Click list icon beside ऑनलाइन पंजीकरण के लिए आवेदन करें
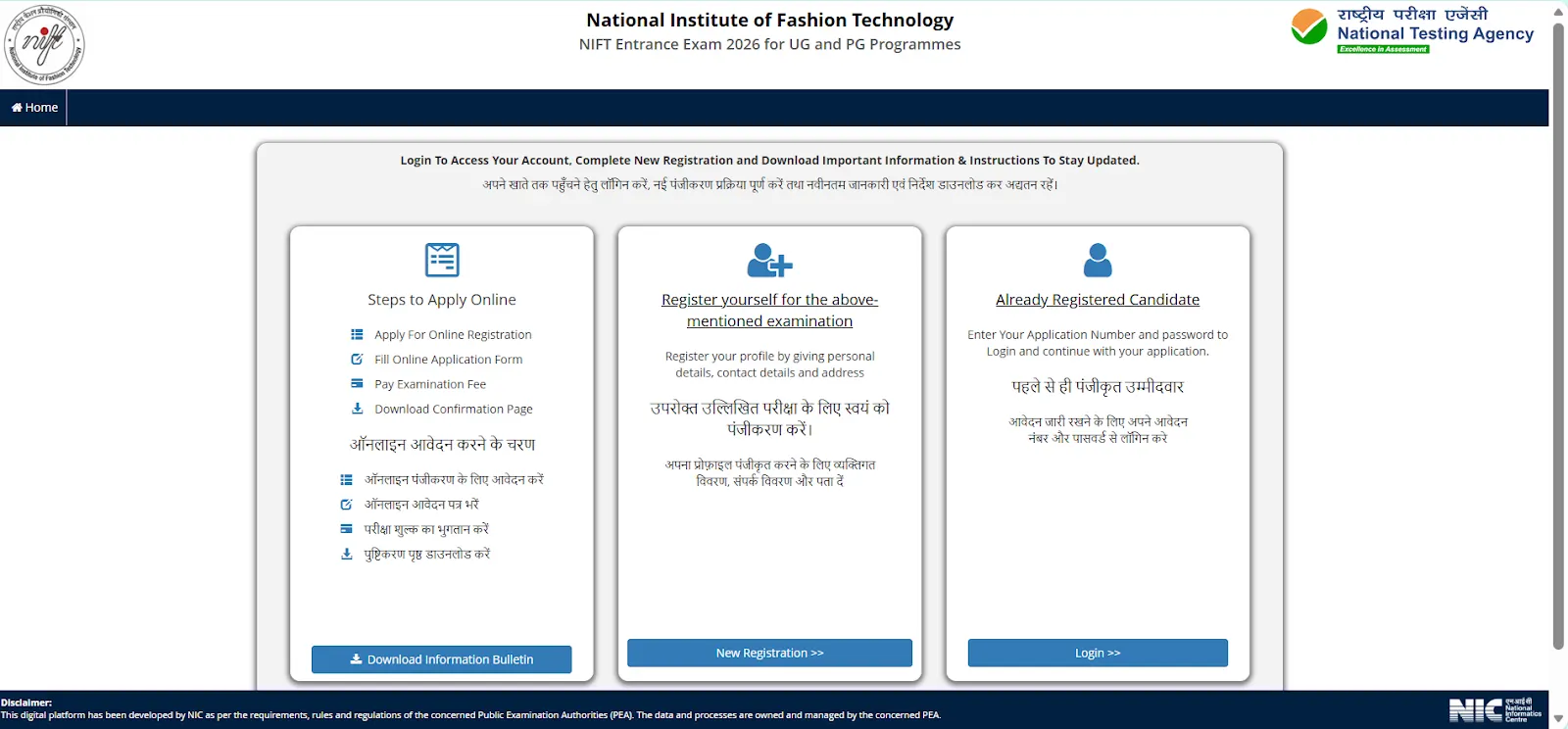The width and height of the screenshot is (1568, 729). tap(346, 480)
